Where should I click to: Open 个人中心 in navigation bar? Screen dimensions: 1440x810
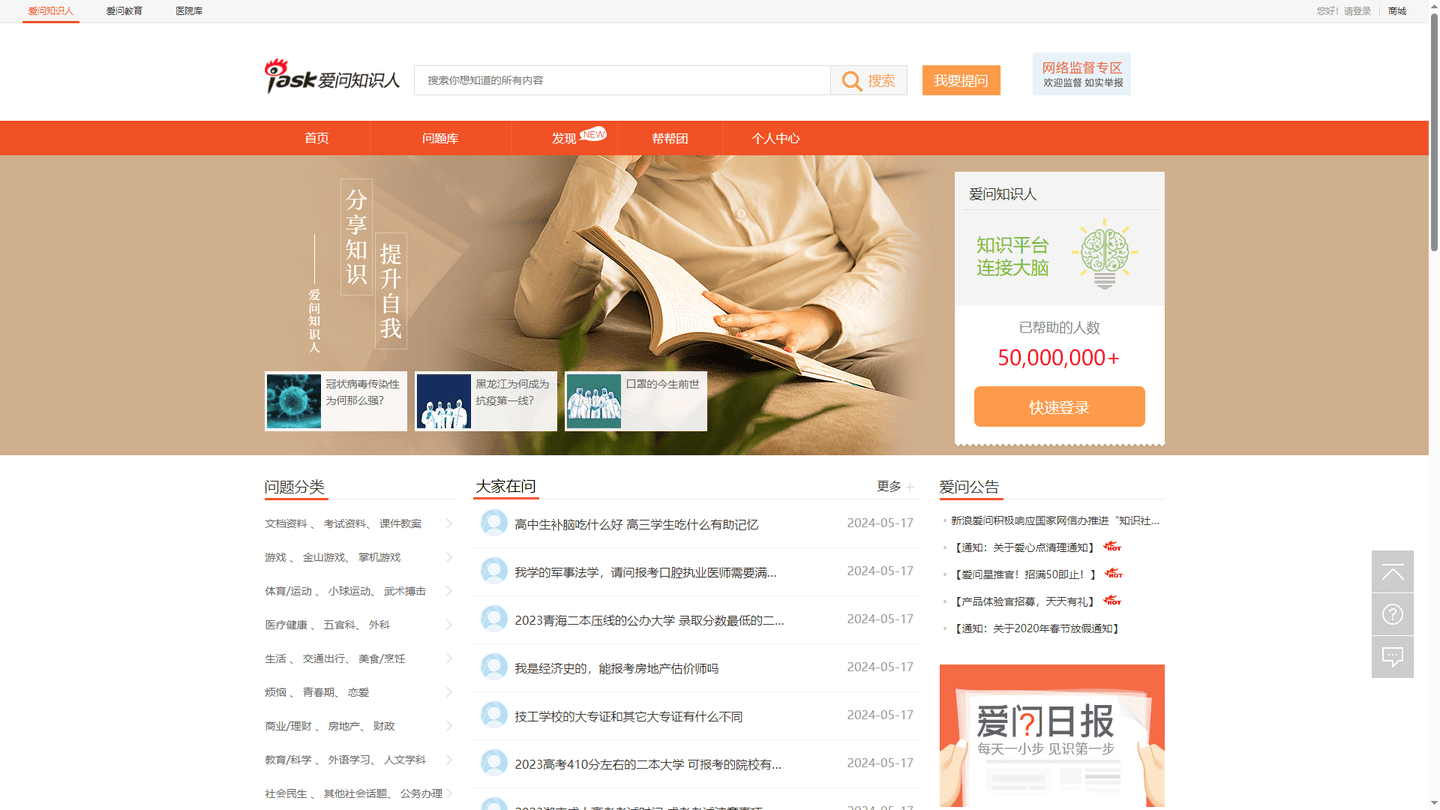(x=776, y=138)
